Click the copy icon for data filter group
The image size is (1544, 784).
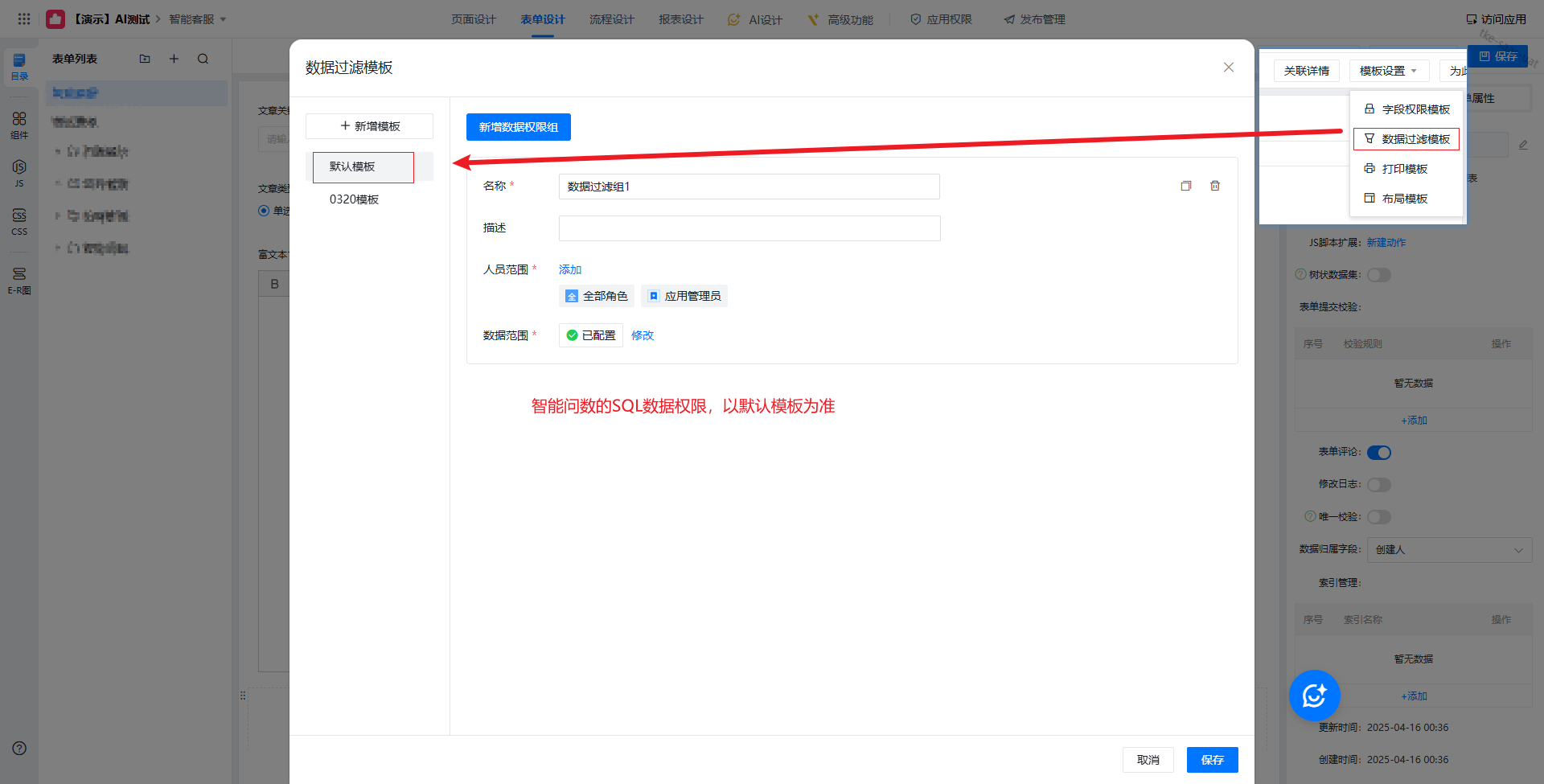1185,186
